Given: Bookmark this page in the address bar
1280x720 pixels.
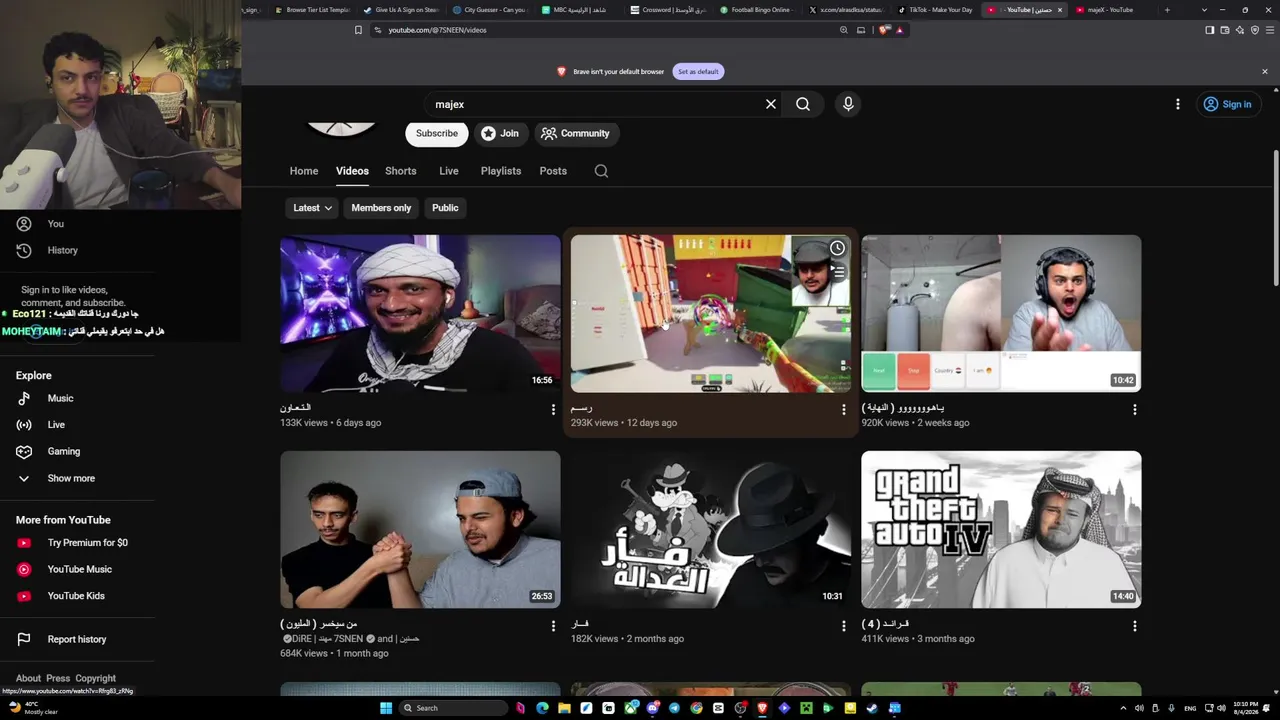Looking at the screenshot, I should tap(358, 30).
